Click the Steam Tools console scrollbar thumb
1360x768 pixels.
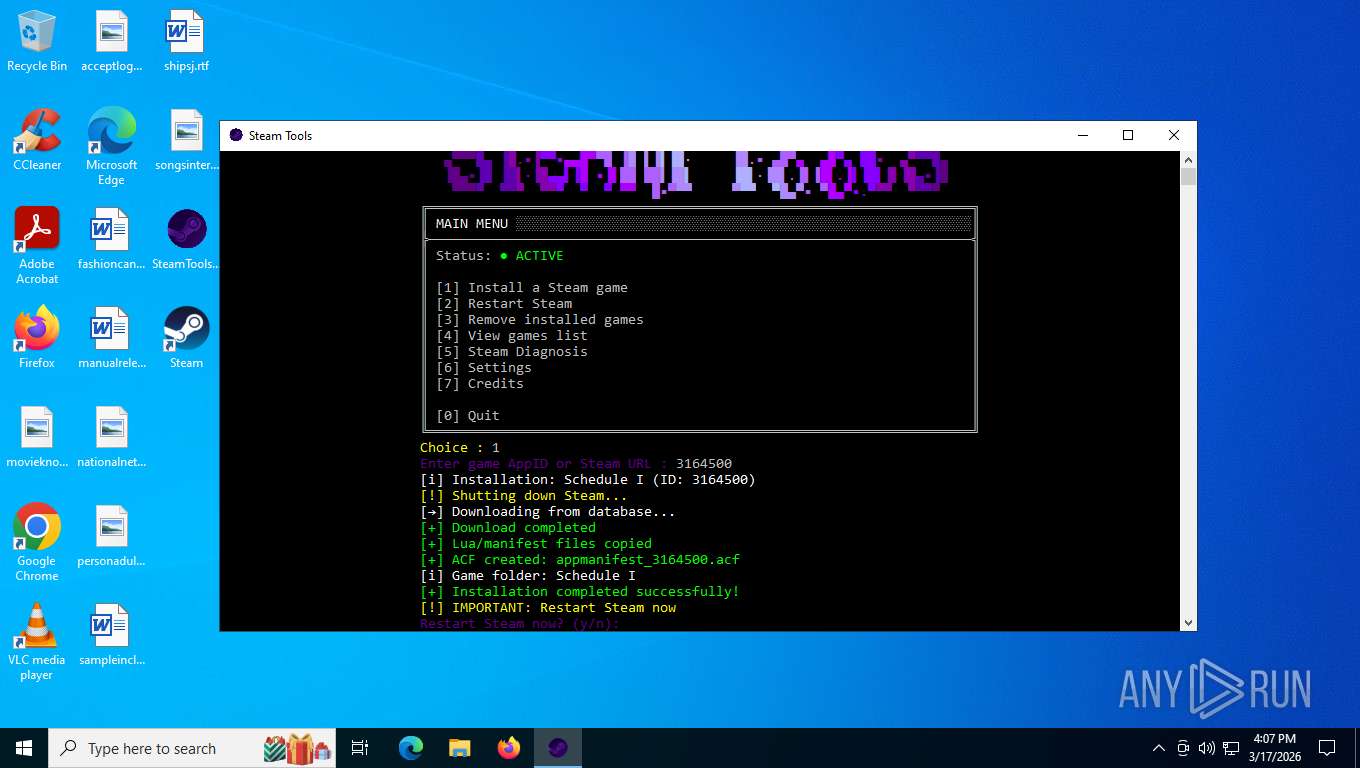[1188, 177]
